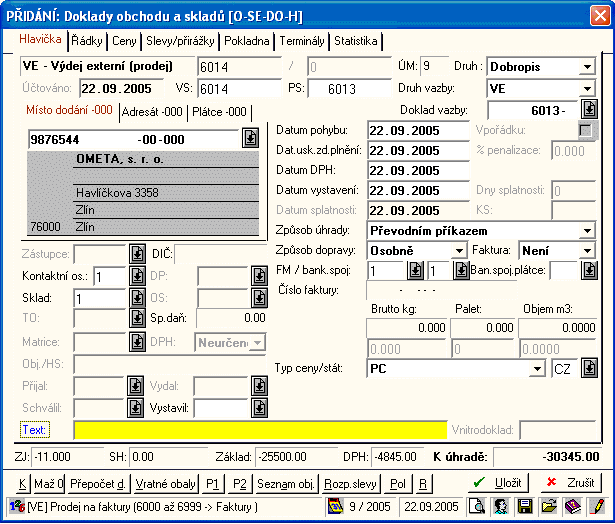Open lookup for Kontaktní os. field
615x524 pixels.
pos(137,276)
